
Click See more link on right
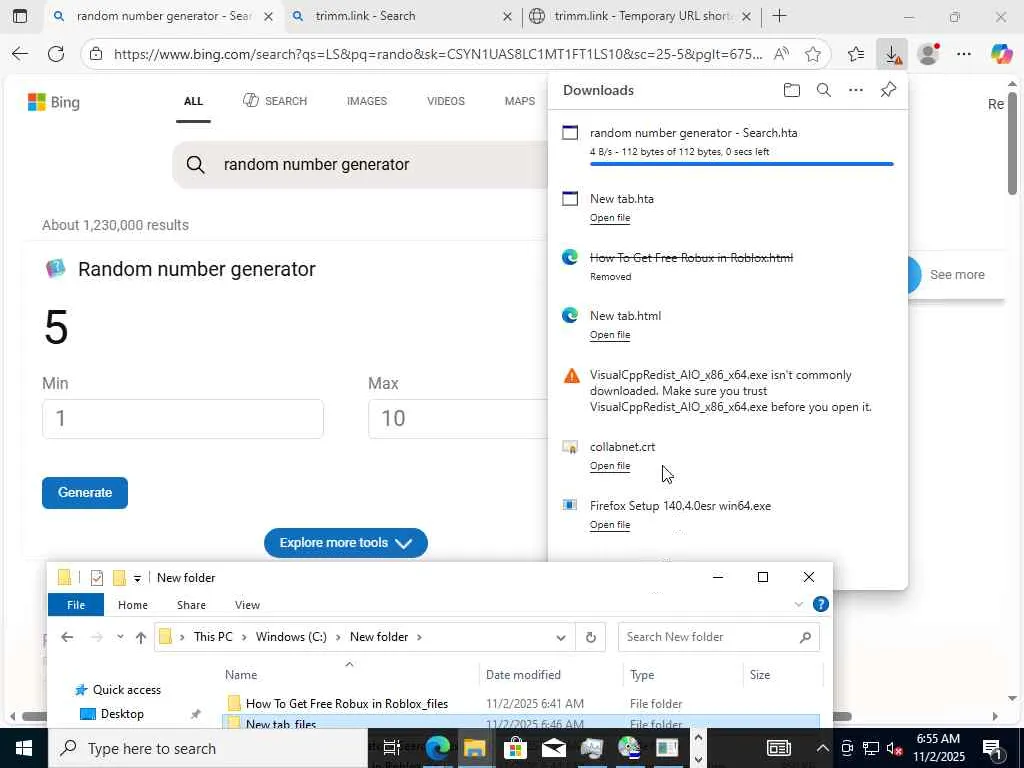[x=957, y=275]
